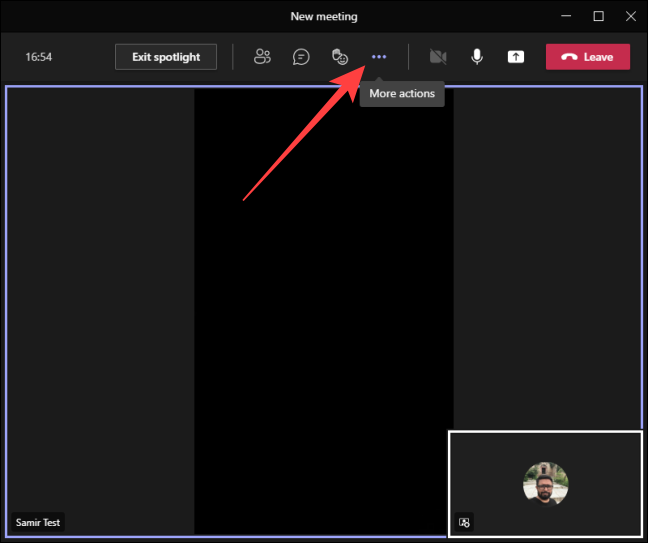Image resolution: width=648 pixels, height=543 pixels.
Task: Click the 16:54 meeting timer
Action: coord(39,57)
